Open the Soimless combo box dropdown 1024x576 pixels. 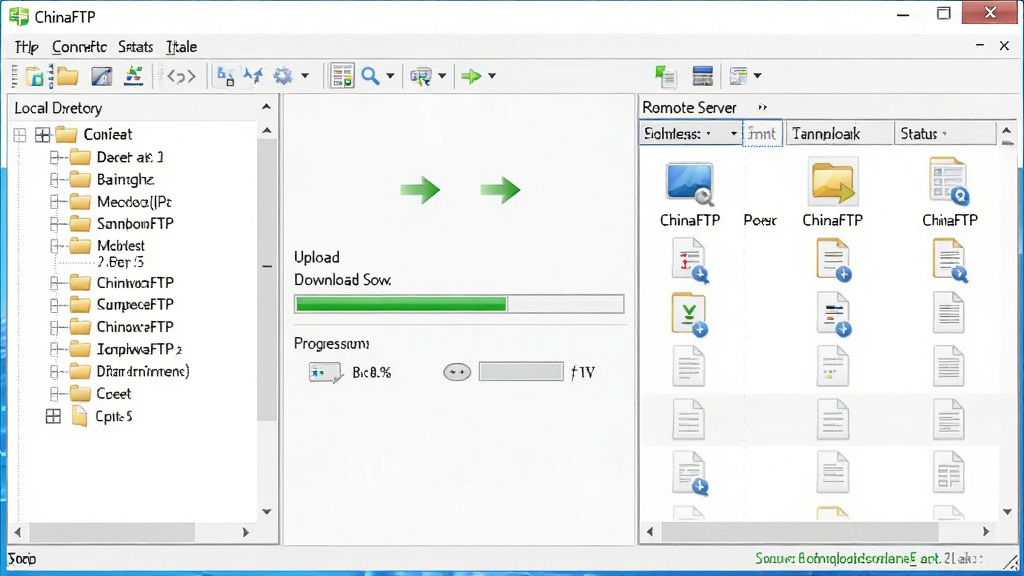pyautogui.click(x=733, y=134)
